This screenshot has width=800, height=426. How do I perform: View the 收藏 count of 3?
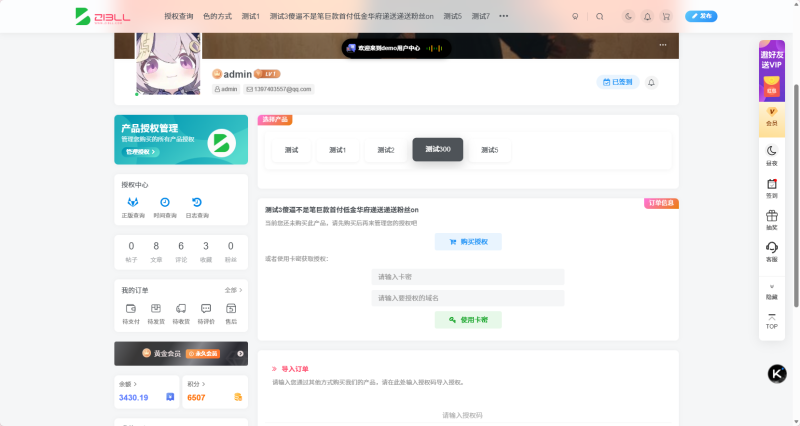coord(206,252)
